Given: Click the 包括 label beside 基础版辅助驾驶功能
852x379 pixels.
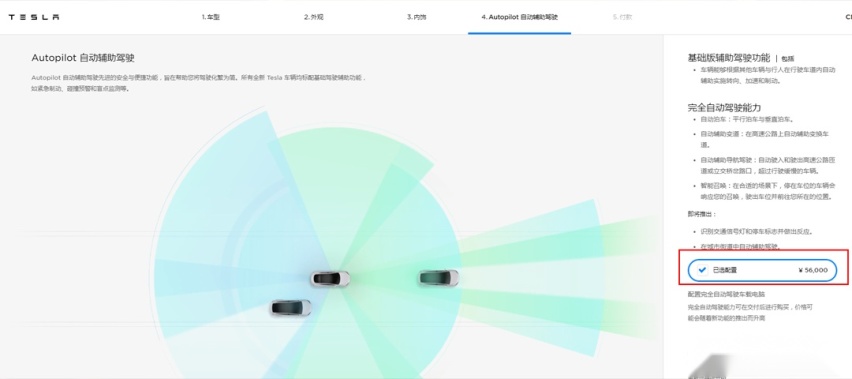Looking at the screenshot, I should [788, 58].
